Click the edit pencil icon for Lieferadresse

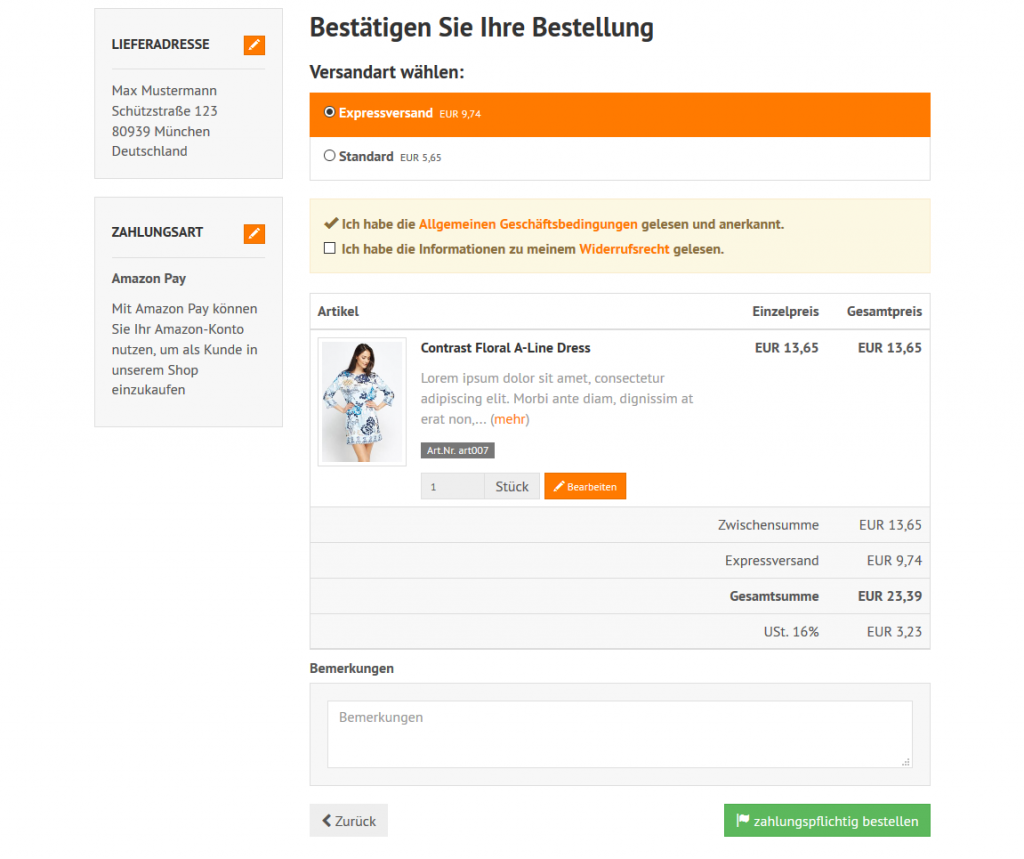pyautogui.click(x=254, y=45)
